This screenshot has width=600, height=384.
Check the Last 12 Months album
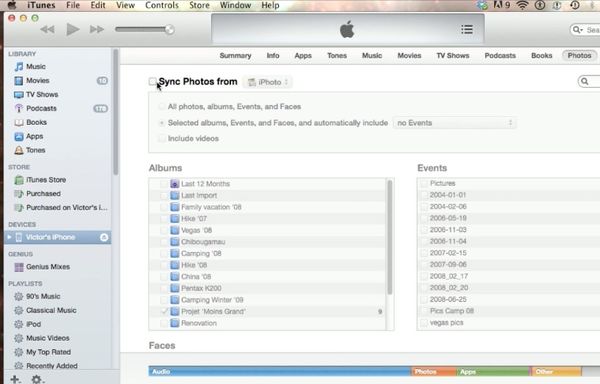(164, 184)
